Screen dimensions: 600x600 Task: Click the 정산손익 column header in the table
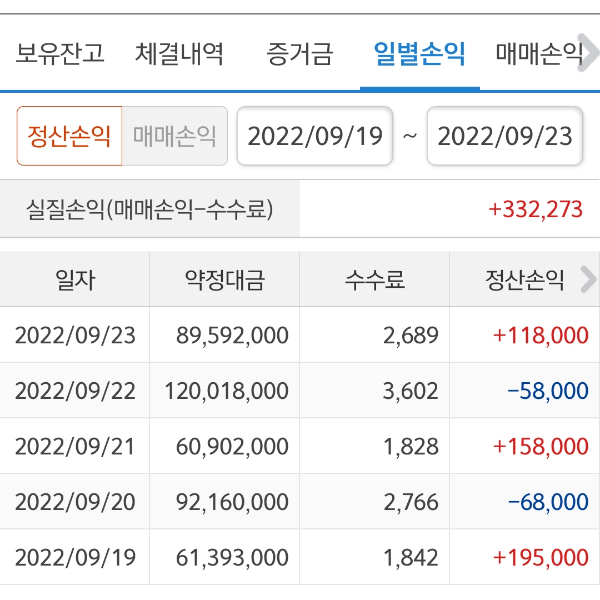pos(521,280)
